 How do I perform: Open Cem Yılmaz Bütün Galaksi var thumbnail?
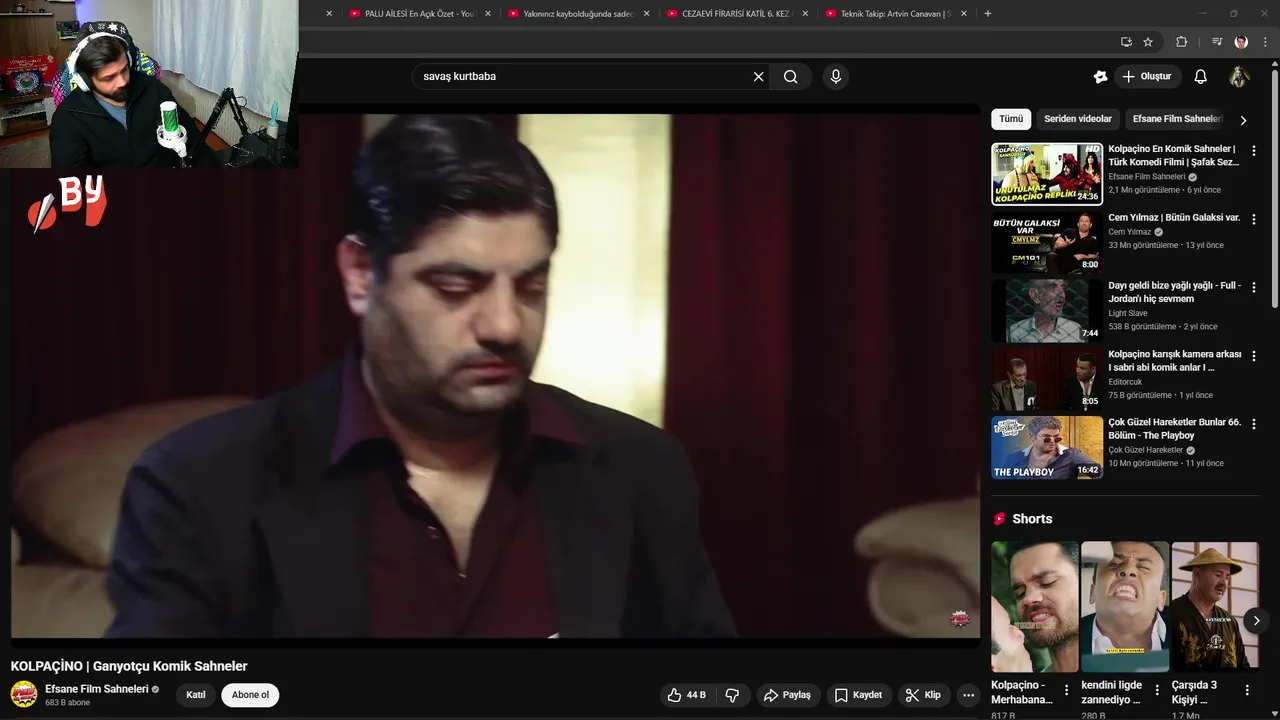pos(1047,242)
